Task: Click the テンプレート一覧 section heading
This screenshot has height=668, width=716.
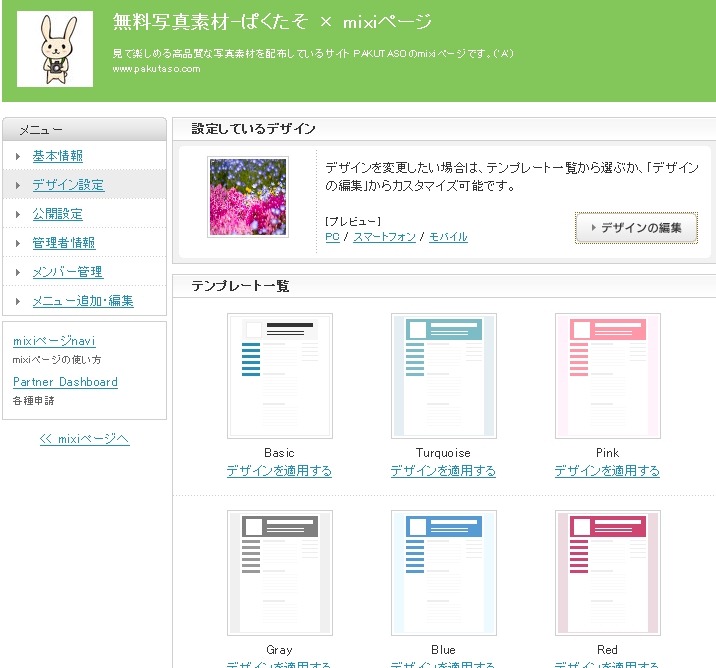Action: click(240, 286)
